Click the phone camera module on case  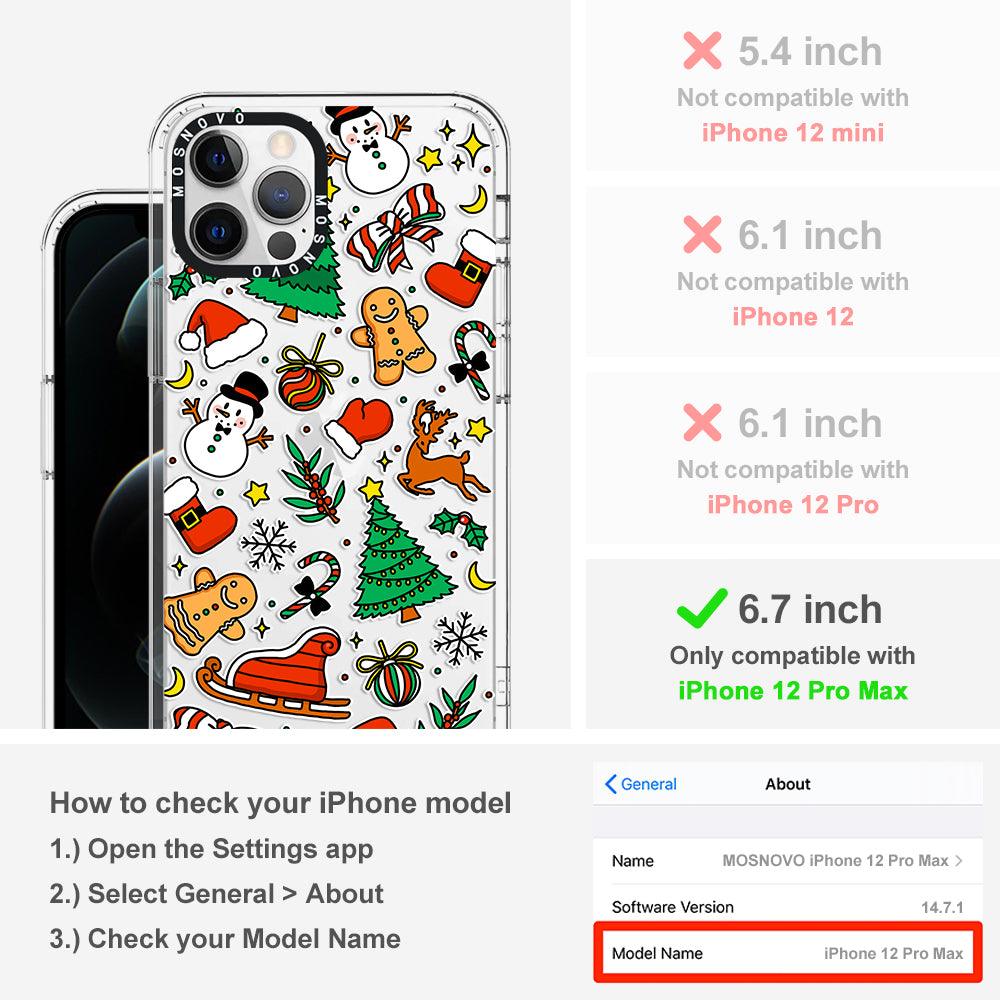point(249,193)
